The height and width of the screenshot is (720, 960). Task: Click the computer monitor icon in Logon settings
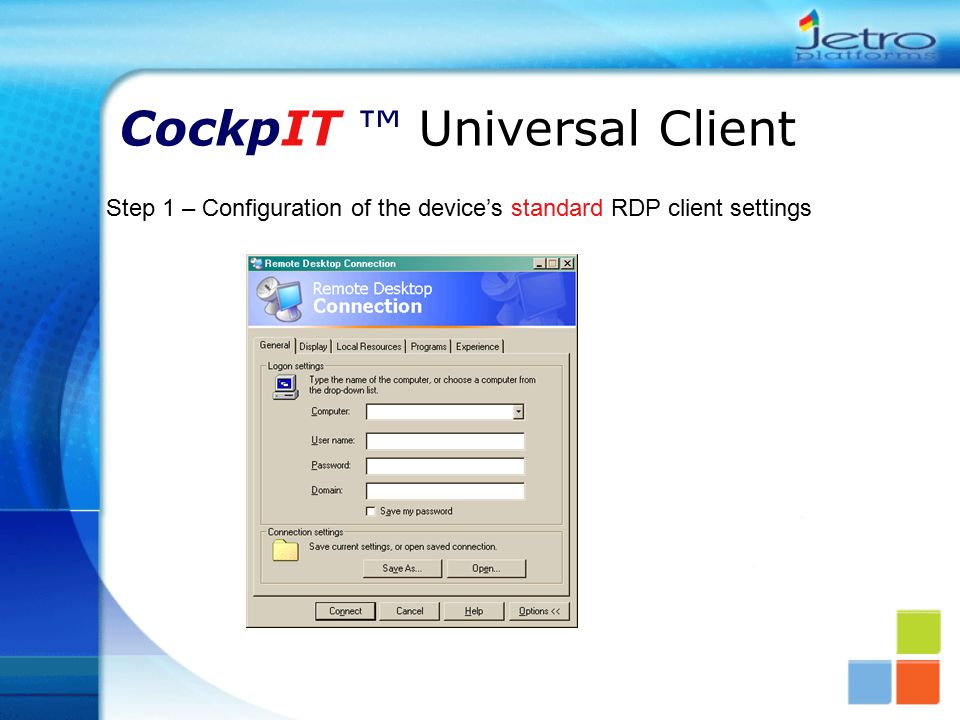tap(285, 387)
